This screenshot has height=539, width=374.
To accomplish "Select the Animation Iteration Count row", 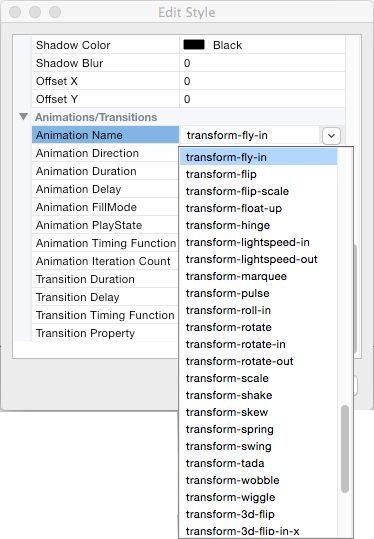I will click(105, 261).
